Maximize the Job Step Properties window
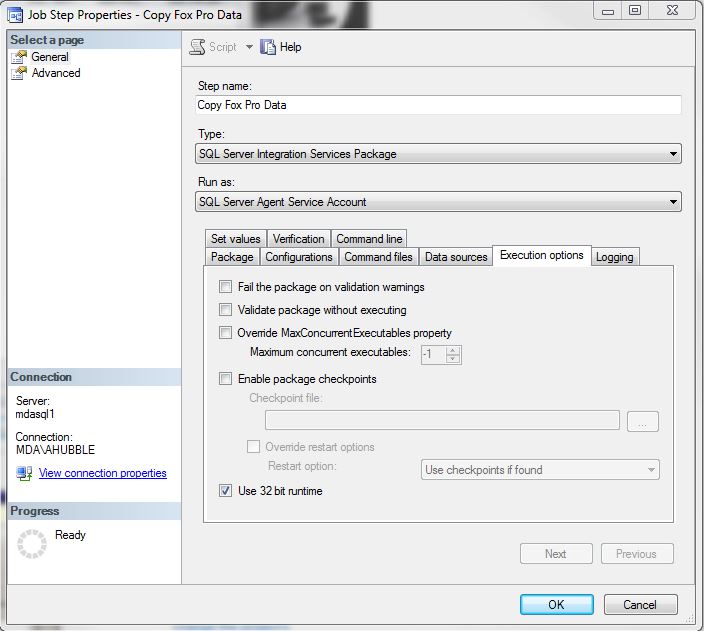Viewport: 704px width, 631px height. coord(635,11)
